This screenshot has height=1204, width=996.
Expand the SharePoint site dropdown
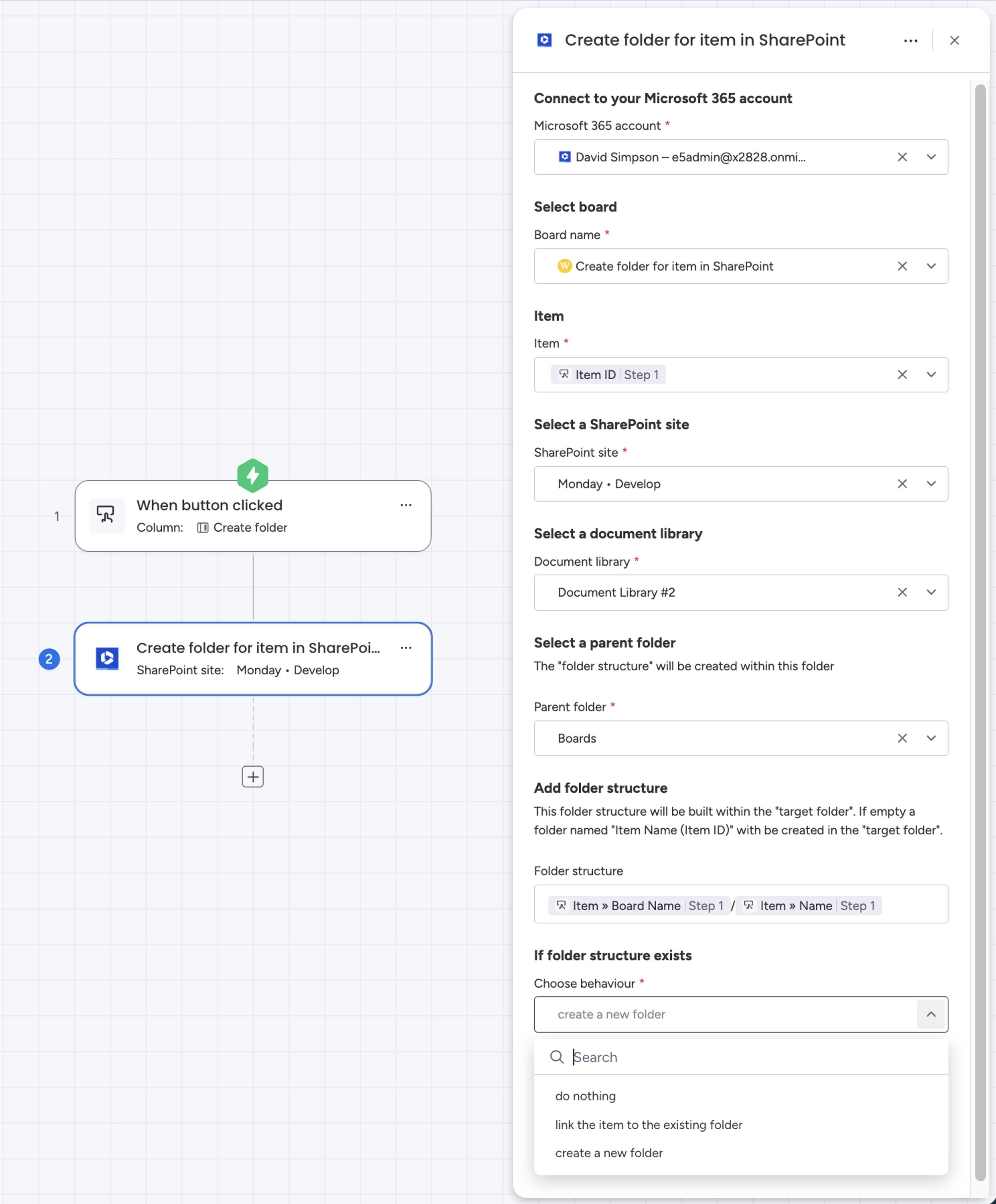tap(931, 483)
